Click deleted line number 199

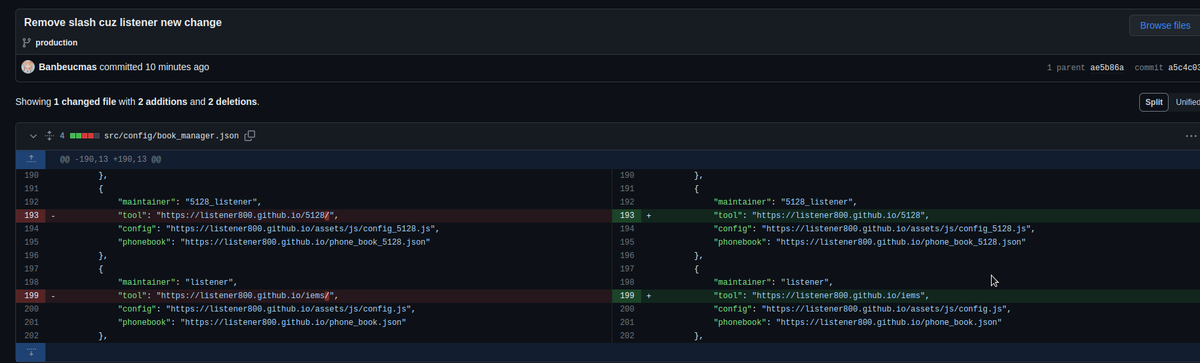tap(32, 295)
